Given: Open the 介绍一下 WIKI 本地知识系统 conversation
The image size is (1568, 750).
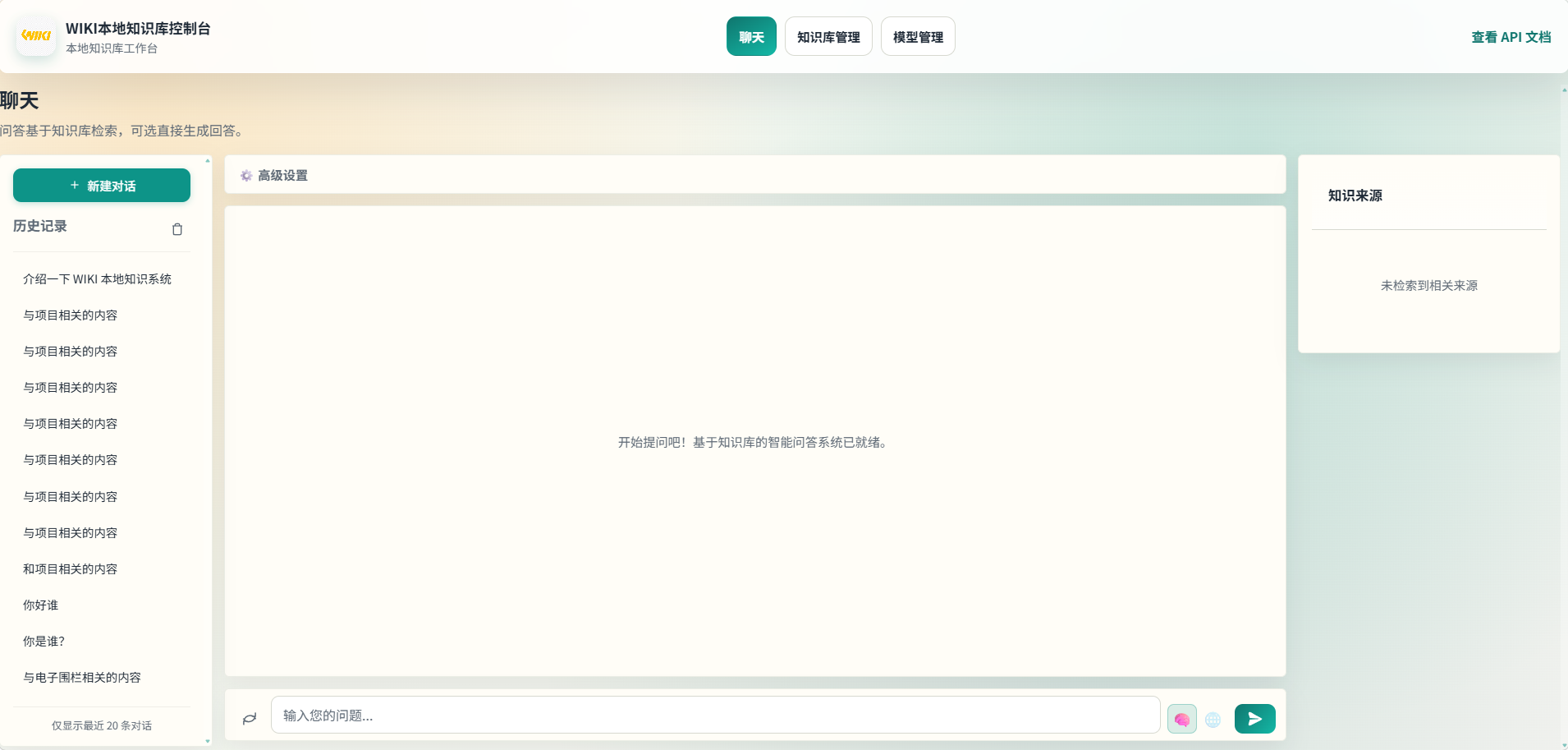Looking at the screenshot, I should [x=102, y=279].
